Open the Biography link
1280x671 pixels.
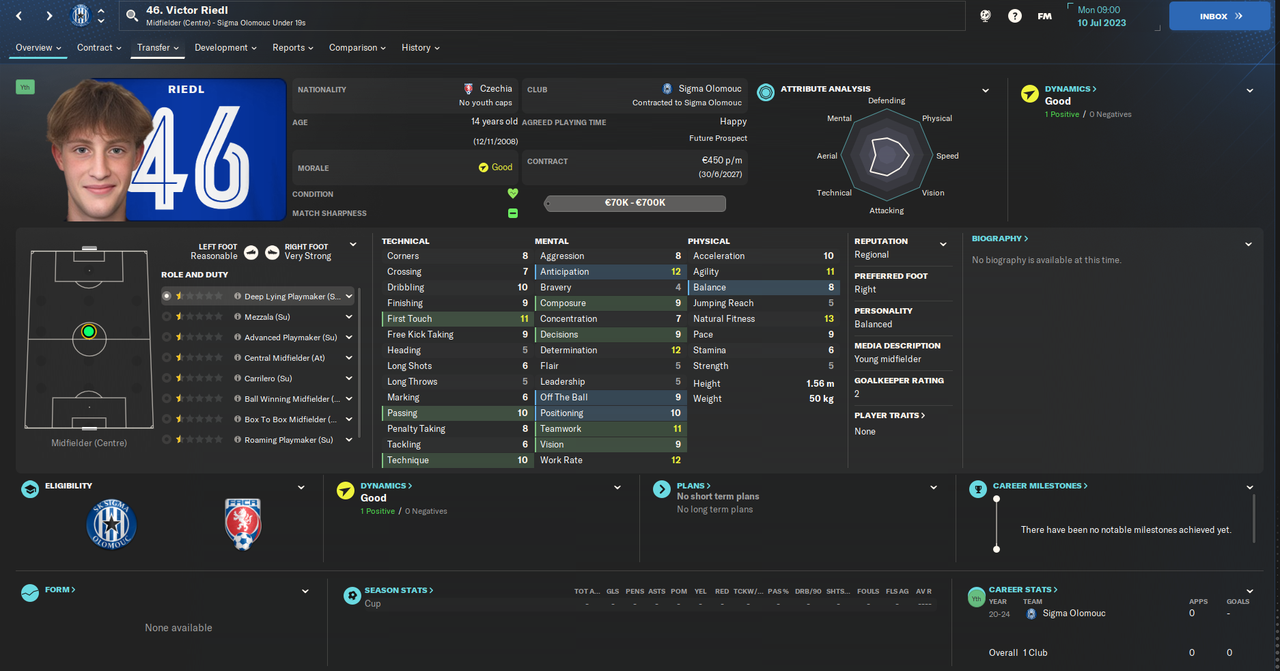click(x=1000, y=239)
